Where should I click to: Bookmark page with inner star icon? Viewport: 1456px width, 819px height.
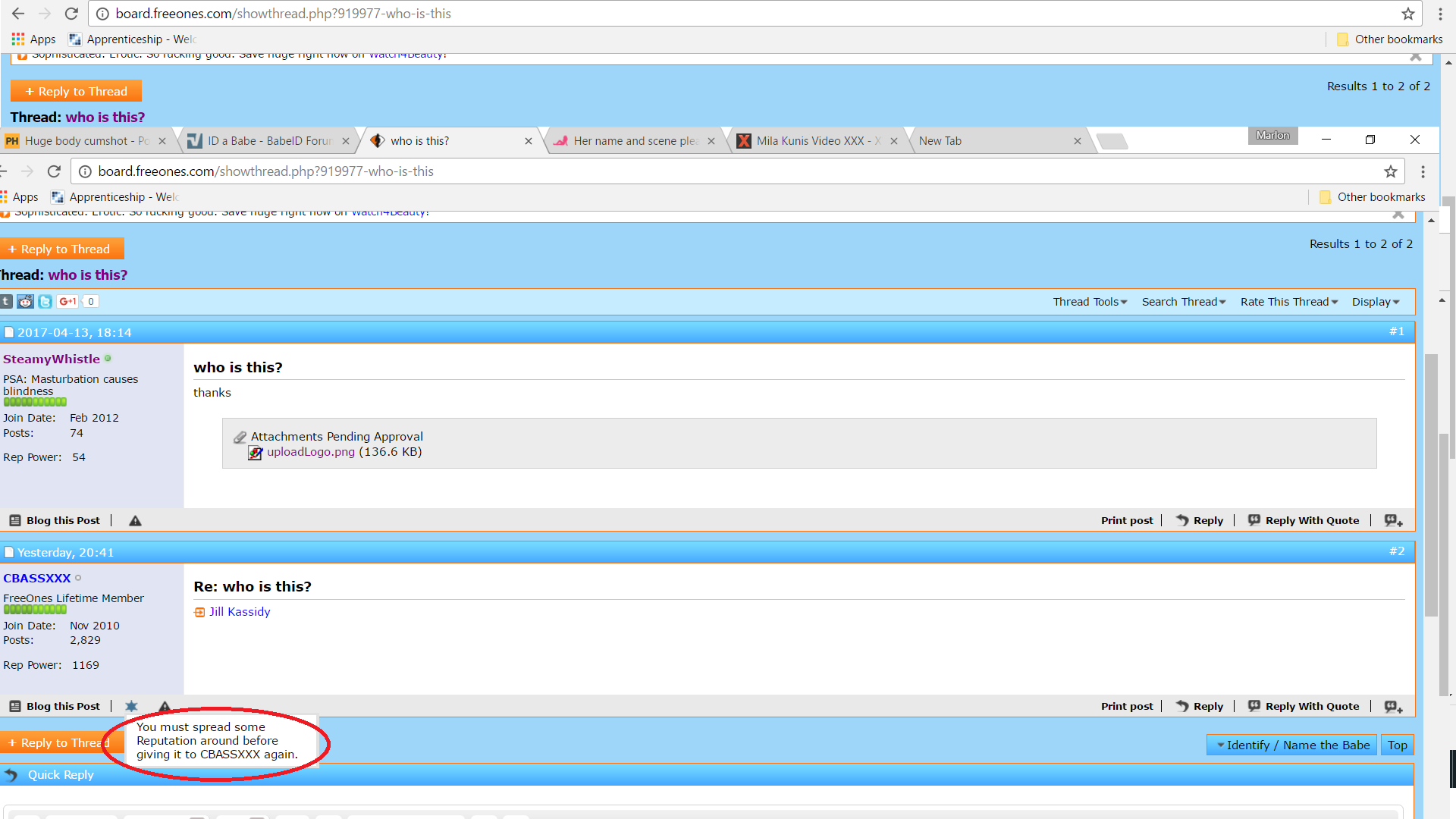(x=1390, y=171)
